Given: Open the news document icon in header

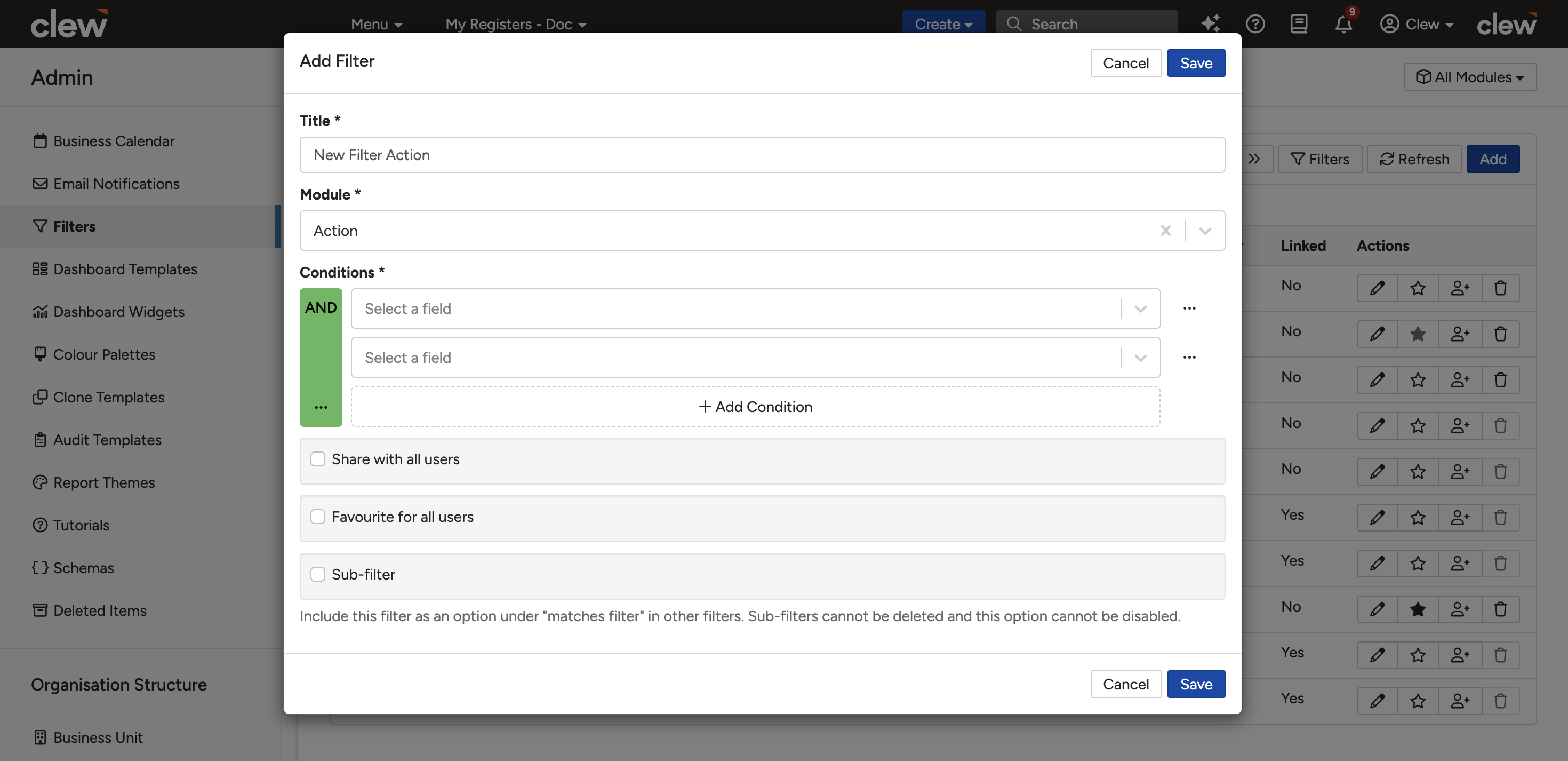Looking at the screenshot, I should point(1299,24).
